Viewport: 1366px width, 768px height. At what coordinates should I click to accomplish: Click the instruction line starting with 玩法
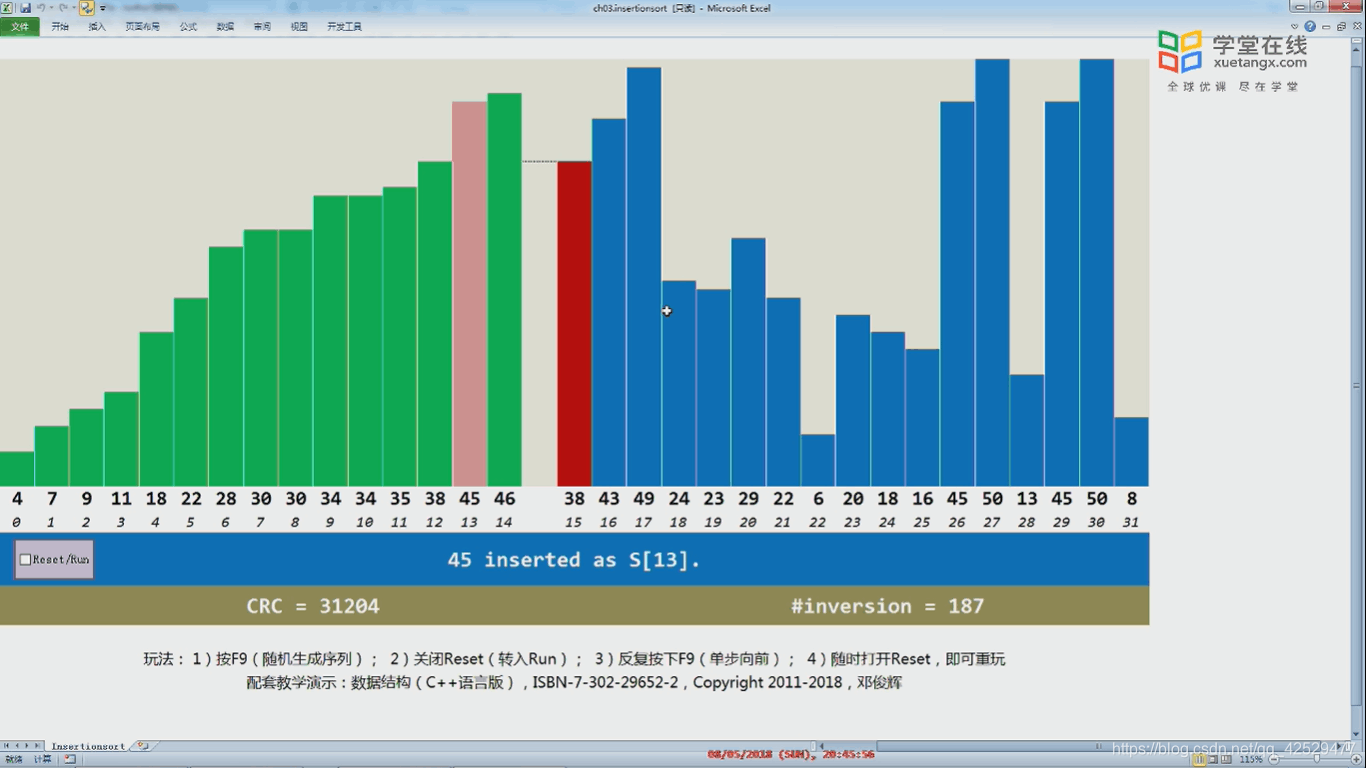point(574,659)
